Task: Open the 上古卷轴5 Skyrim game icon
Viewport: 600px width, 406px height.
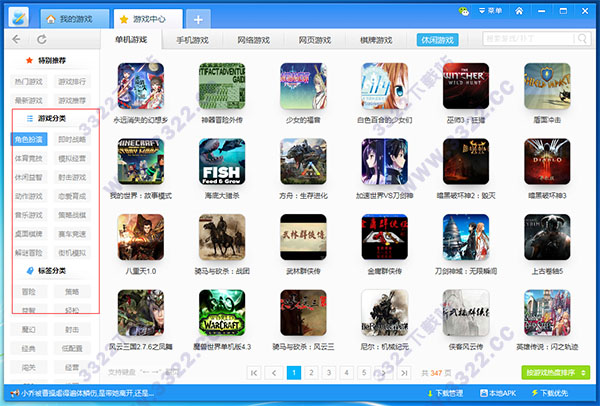Action: (x=547, y=237)
